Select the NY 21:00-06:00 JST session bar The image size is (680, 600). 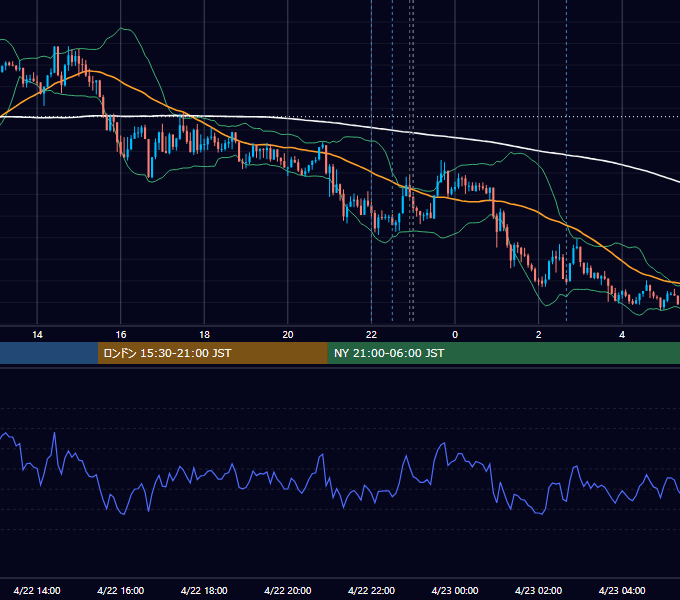pyautogui.click(x=503, y=353)
